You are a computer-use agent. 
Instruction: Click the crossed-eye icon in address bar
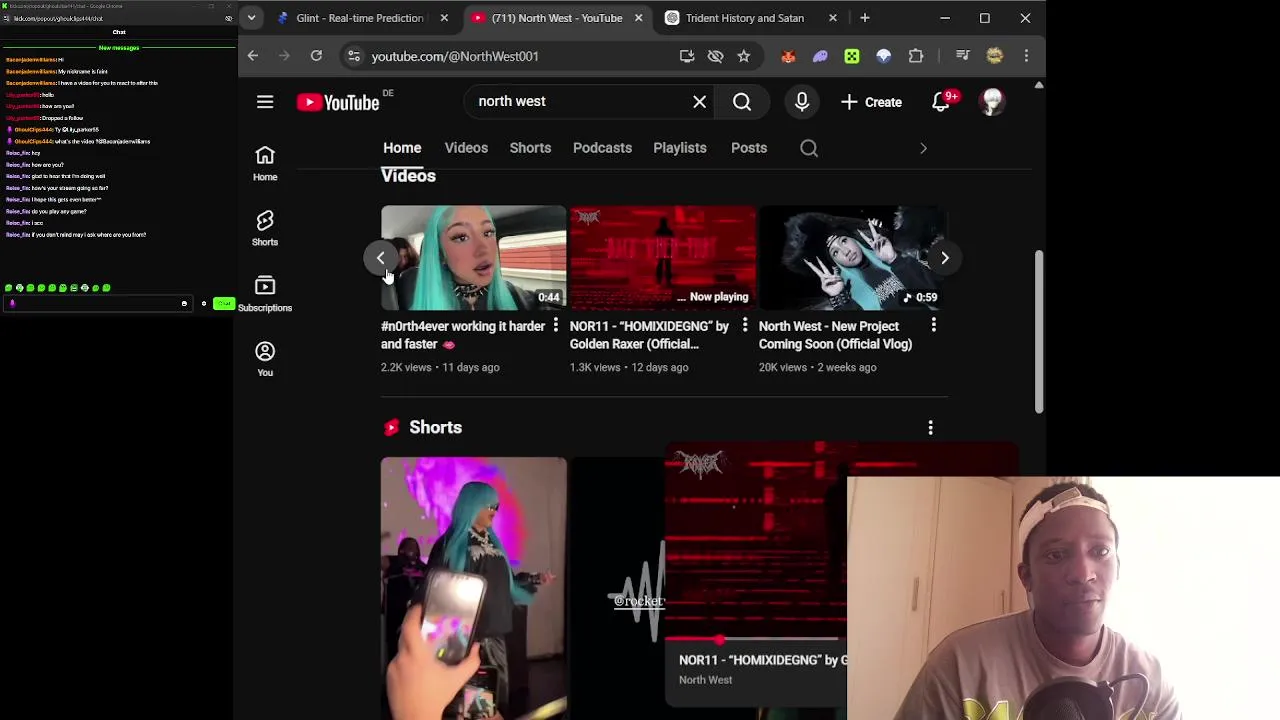(x=715, y=56)
